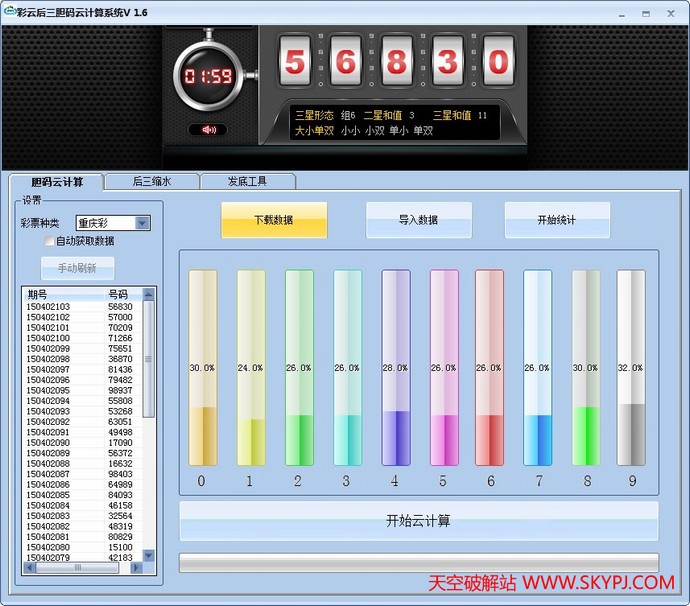
Task: Open the 彩票种类 lottery type dropdown
Action: pyautogui.click(x=142, y=223)
